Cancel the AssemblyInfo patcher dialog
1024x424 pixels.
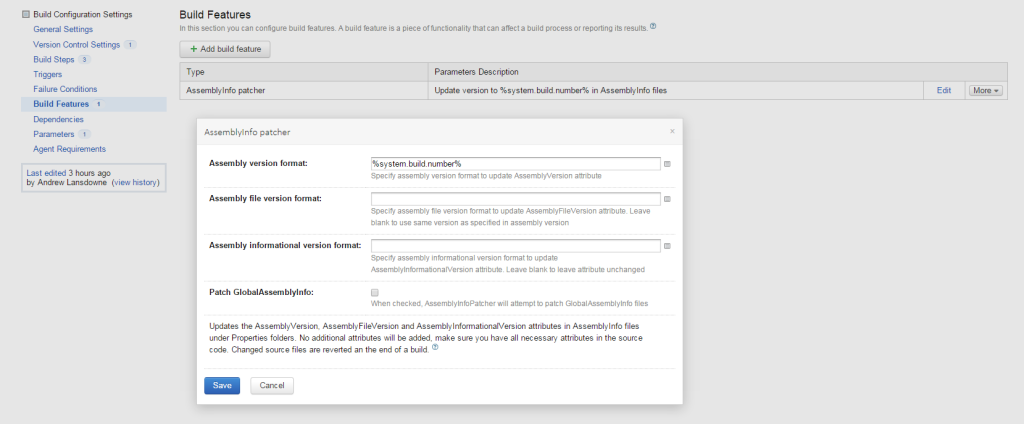click(272, 385)
